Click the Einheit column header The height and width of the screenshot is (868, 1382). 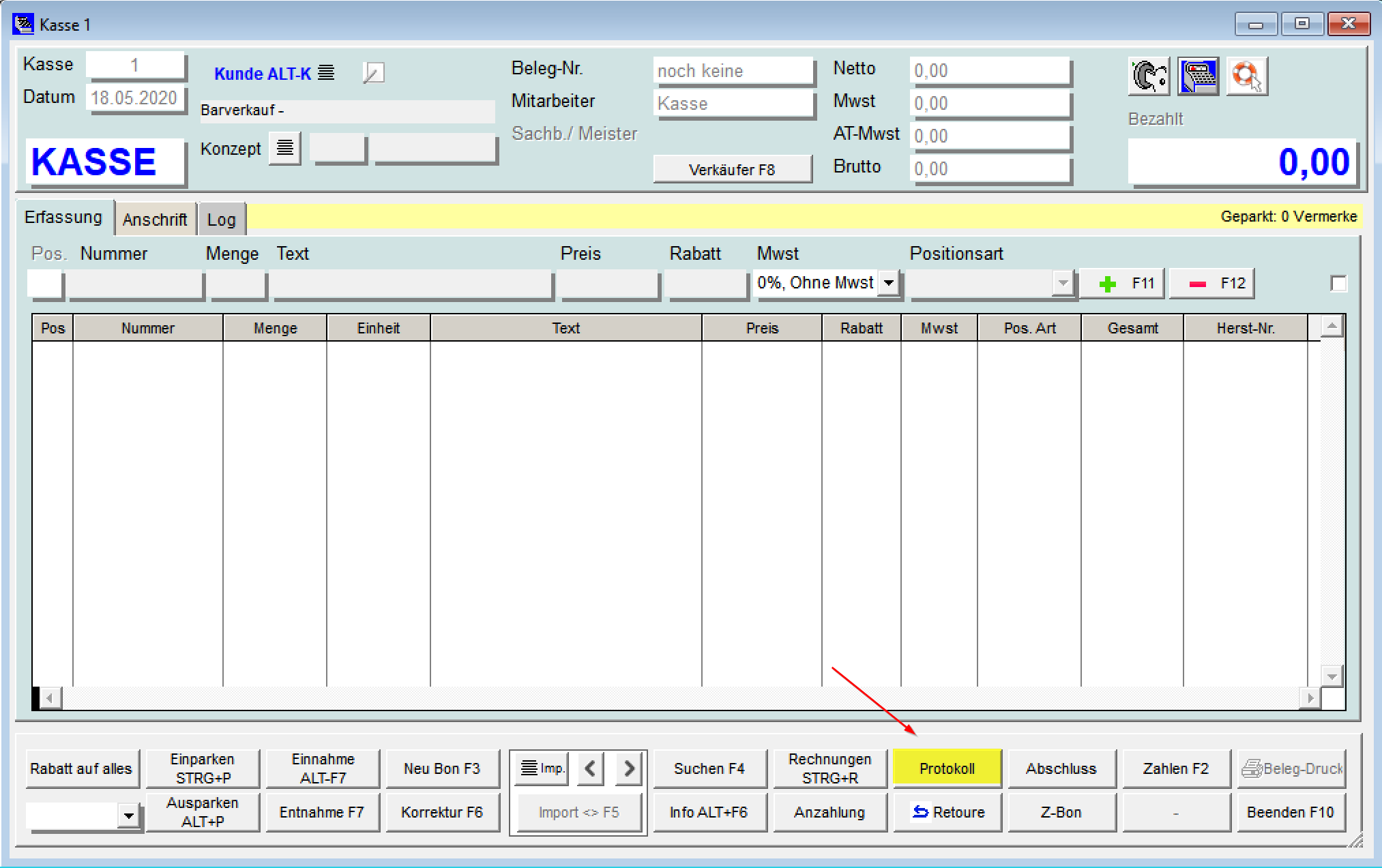tap(379, 328)
